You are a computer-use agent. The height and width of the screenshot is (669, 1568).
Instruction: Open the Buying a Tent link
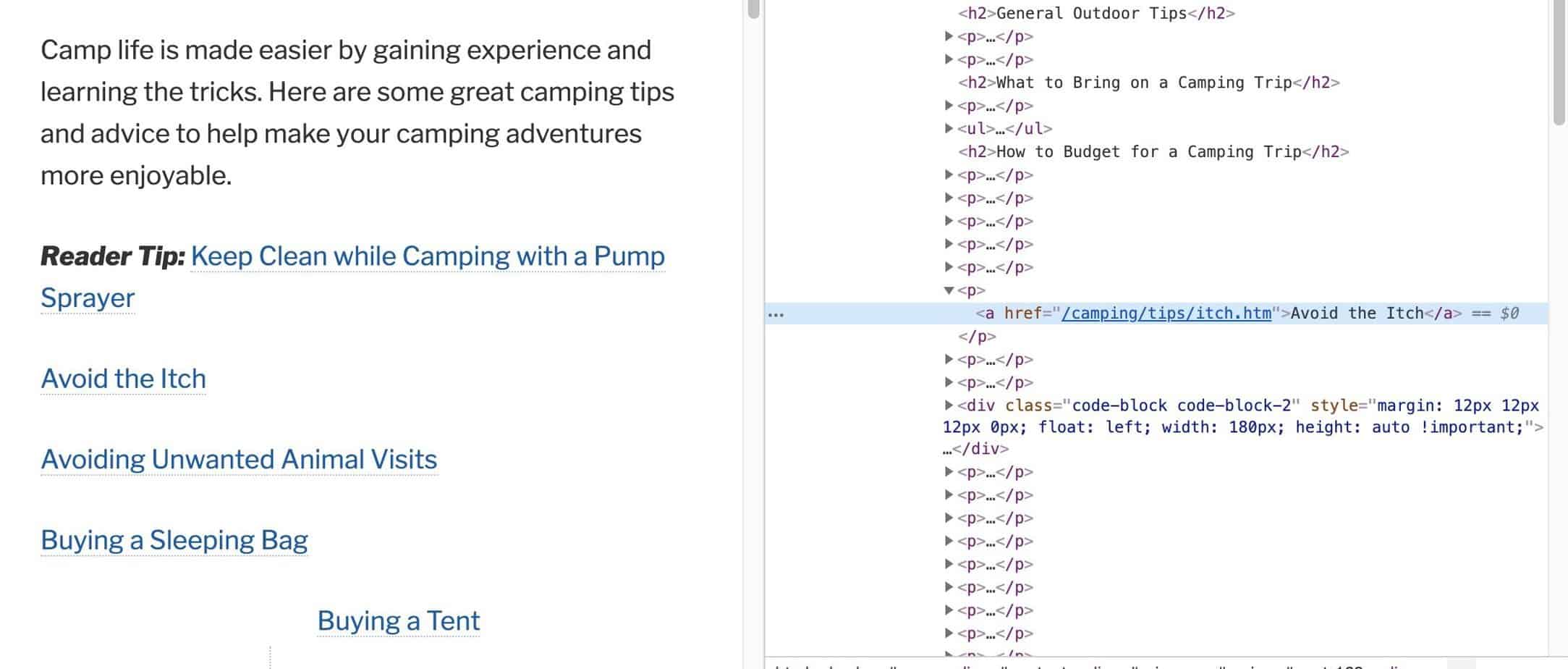point(398,621)
